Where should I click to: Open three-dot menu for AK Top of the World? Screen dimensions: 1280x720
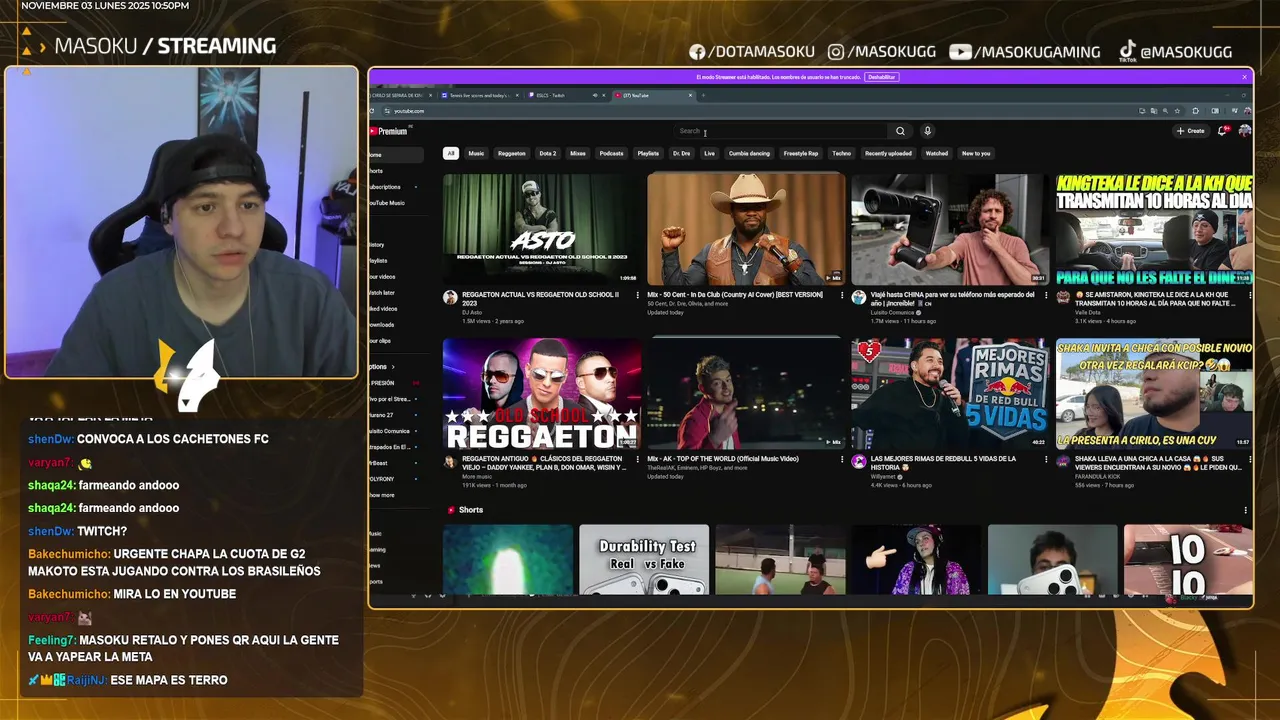[x=841, y=460]
